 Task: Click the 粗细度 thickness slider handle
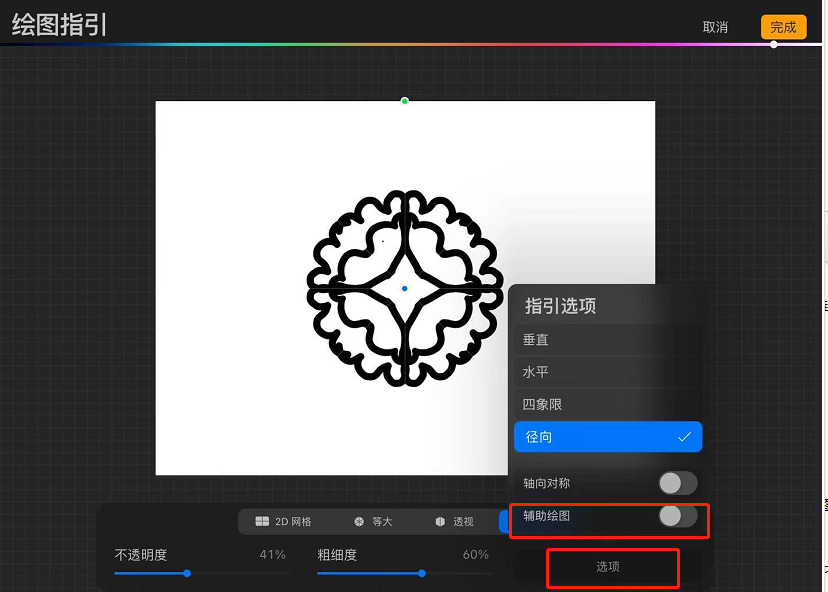[421, 573]
